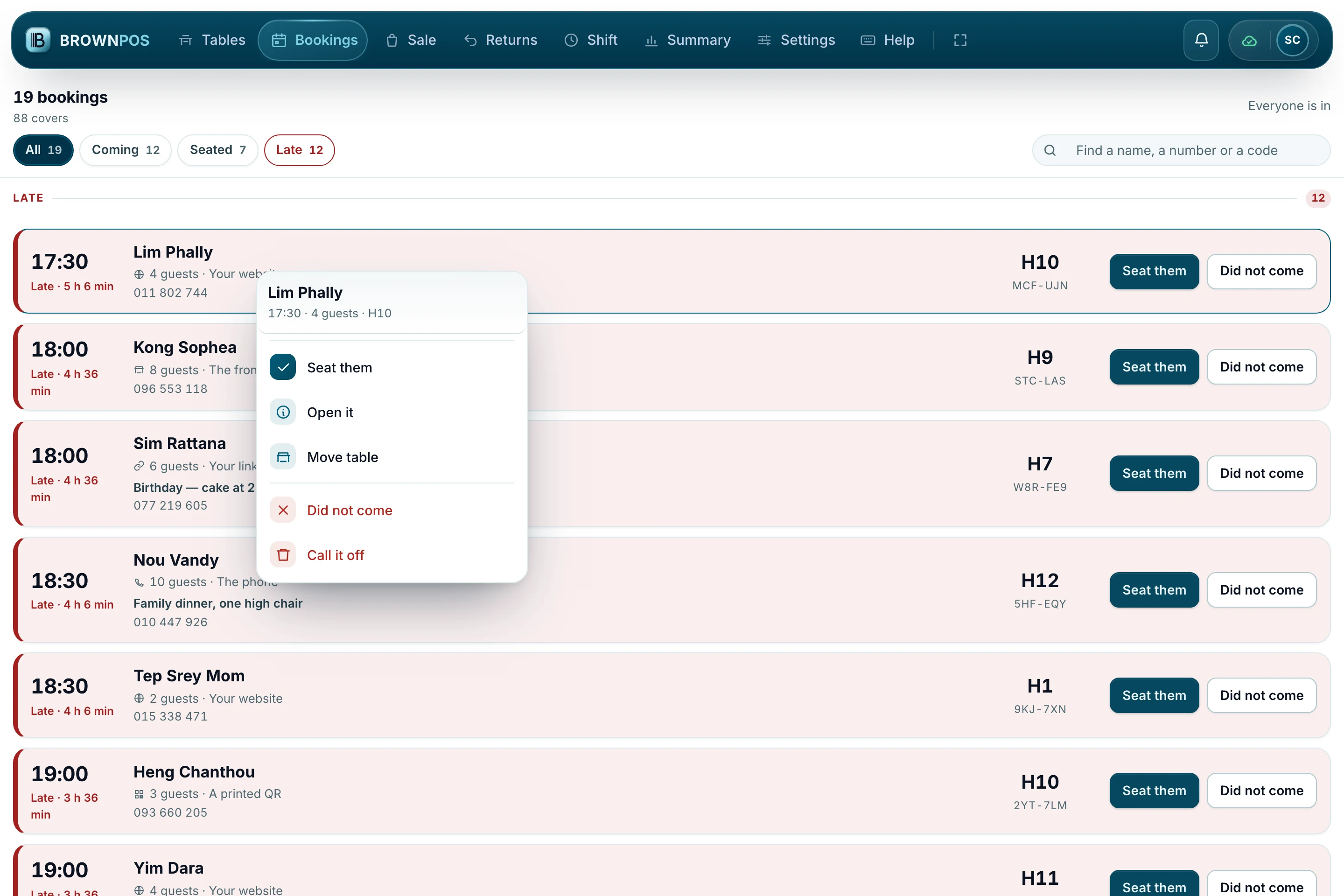Screen dimensions: 1344x896
Task: Filter by Late 12 bookings
Action: [300, 150]
